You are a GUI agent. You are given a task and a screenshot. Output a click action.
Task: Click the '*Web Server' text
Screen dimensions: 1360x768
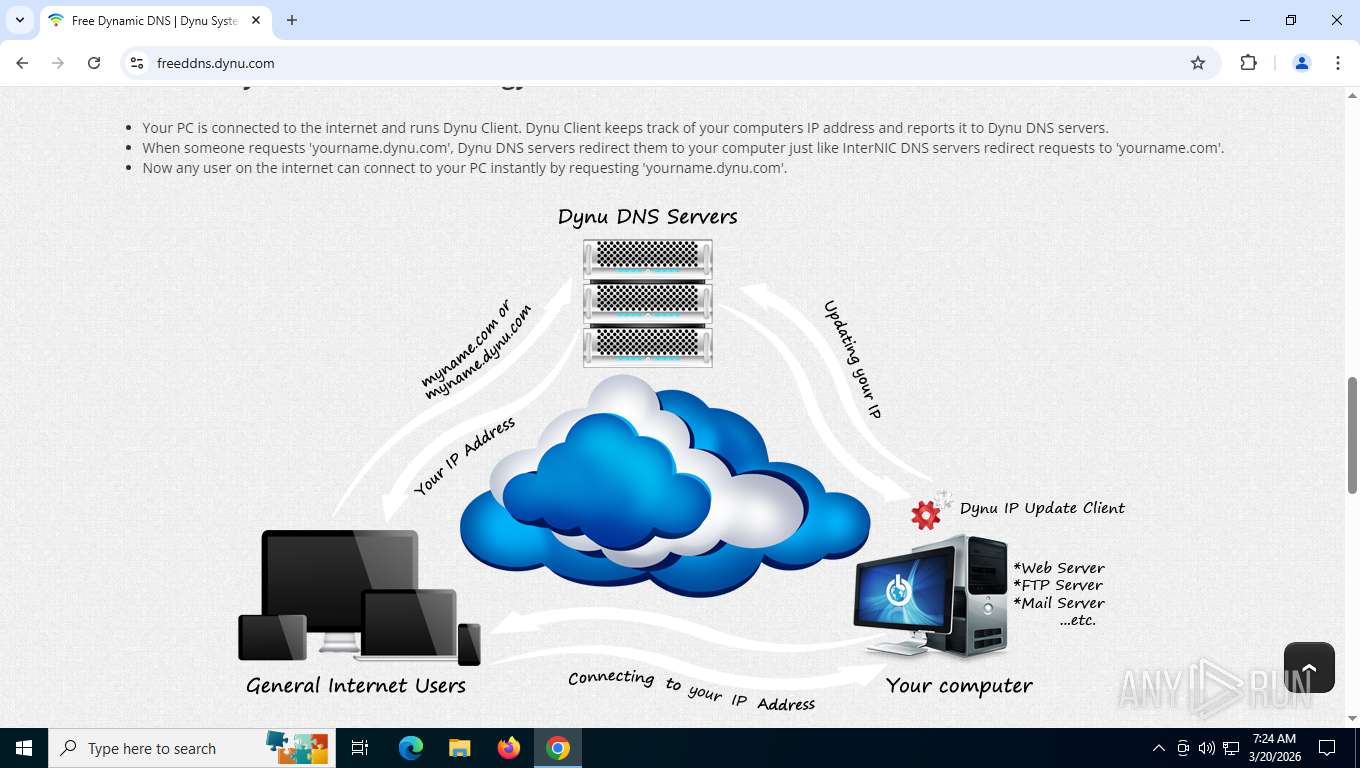(1059, 568)
